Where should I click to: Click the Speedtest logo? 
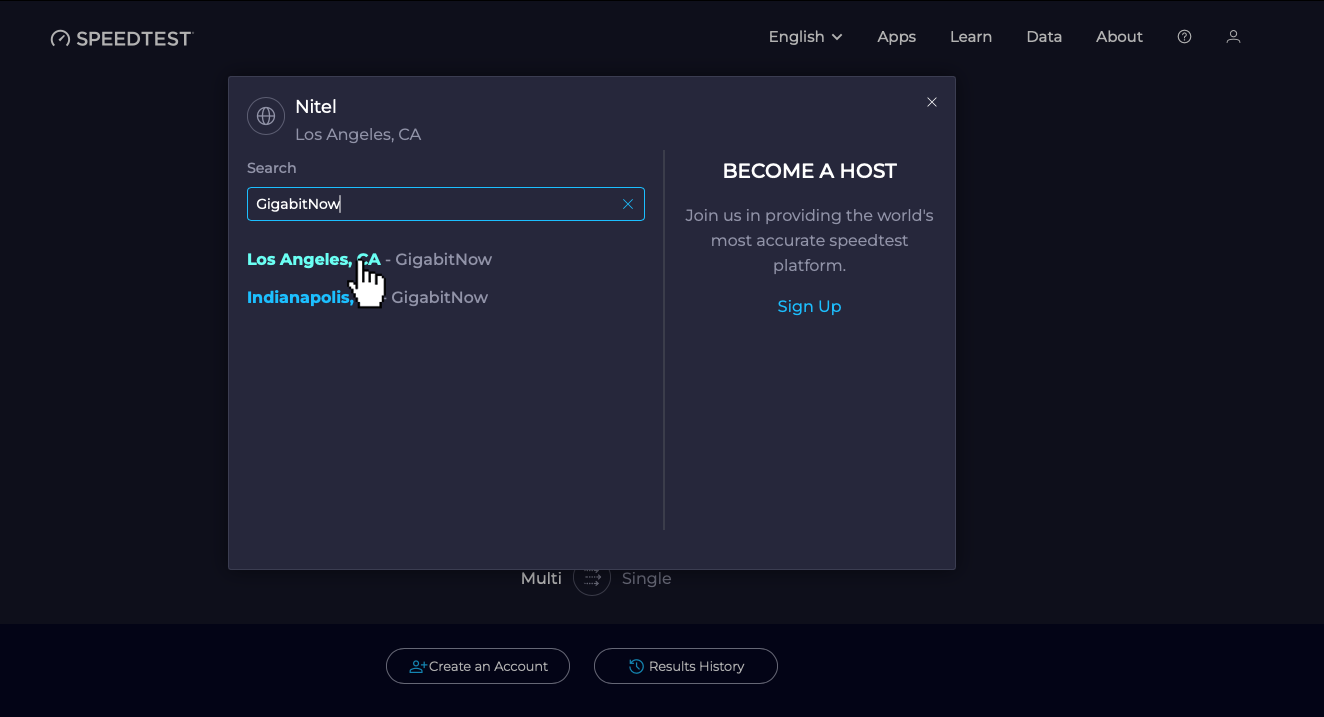121,38
